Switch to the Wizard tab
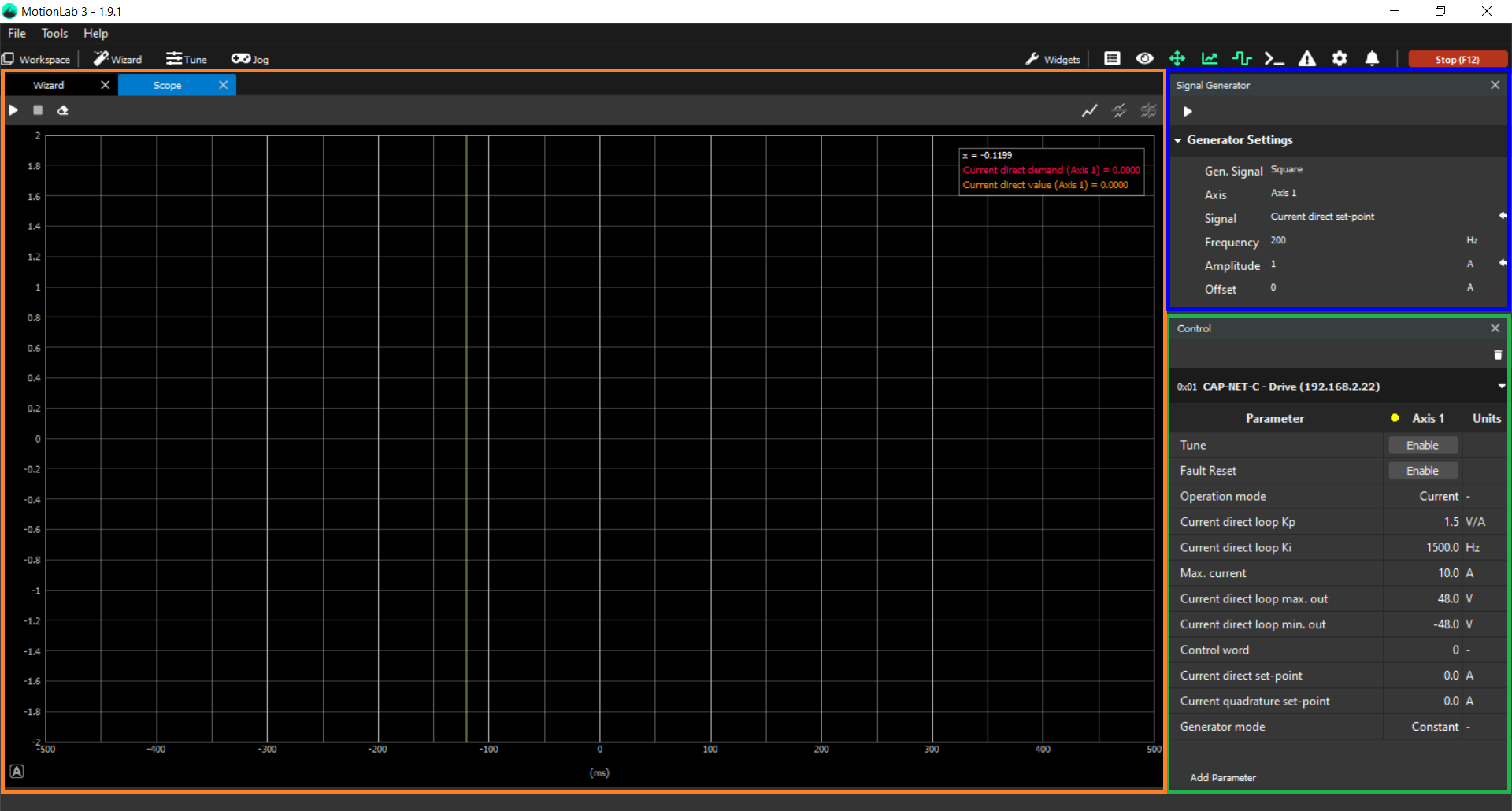The height and width of the screenshot is (811, 1512). pyautogui.click(x=49, y=85)
